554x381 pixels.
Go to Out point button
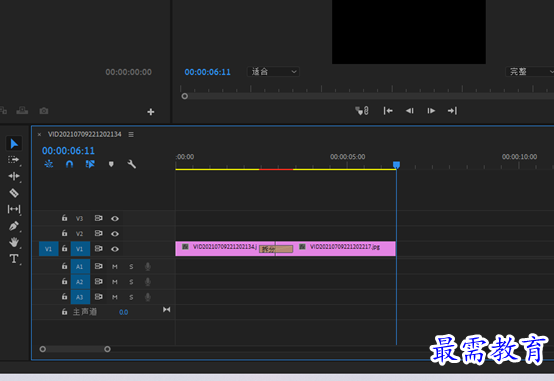452,111
